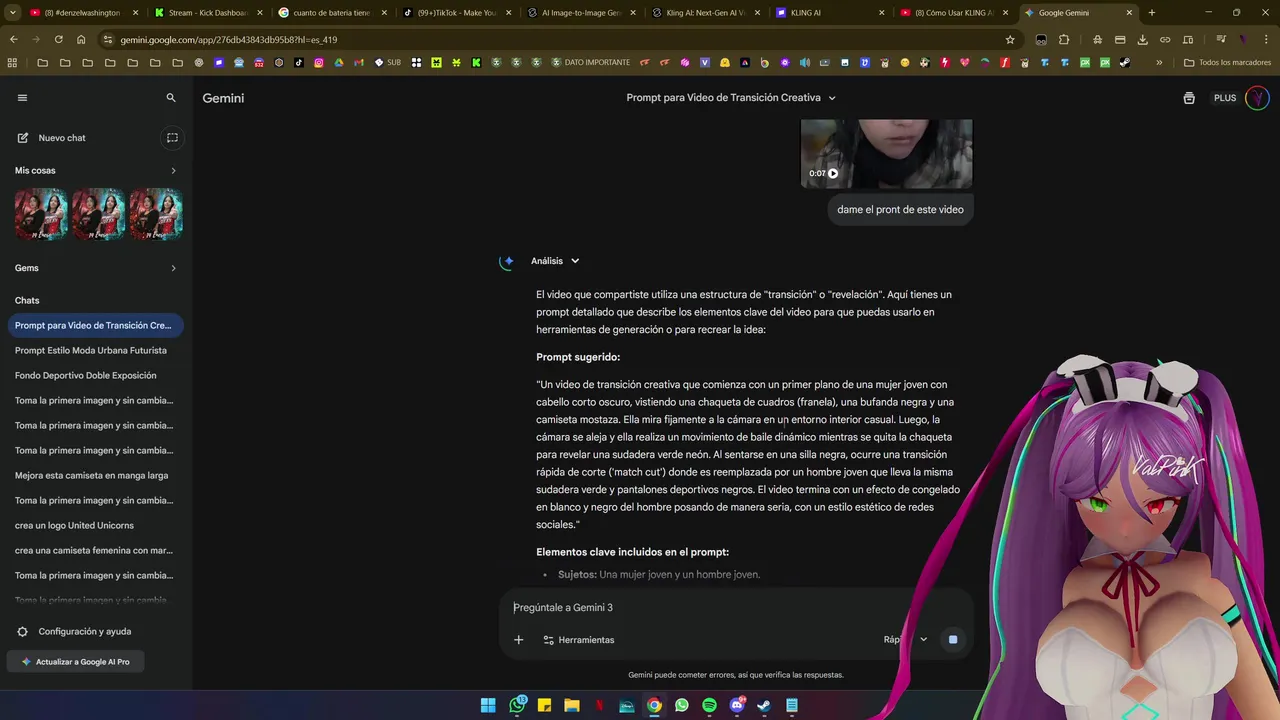Open a new browser tab
Screen dimensions: 1280x720
(x=1151, y=13)
